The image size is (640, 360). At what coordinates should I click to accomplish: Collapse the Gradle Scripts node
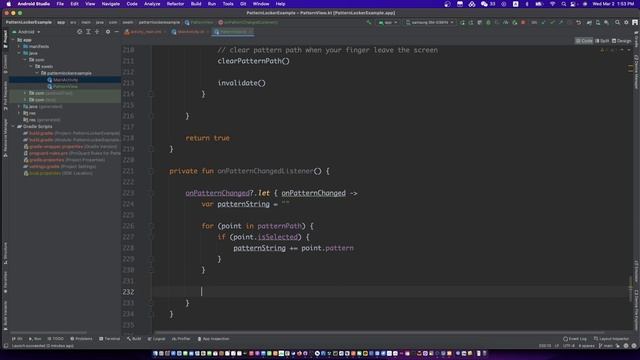pos(13,127)
